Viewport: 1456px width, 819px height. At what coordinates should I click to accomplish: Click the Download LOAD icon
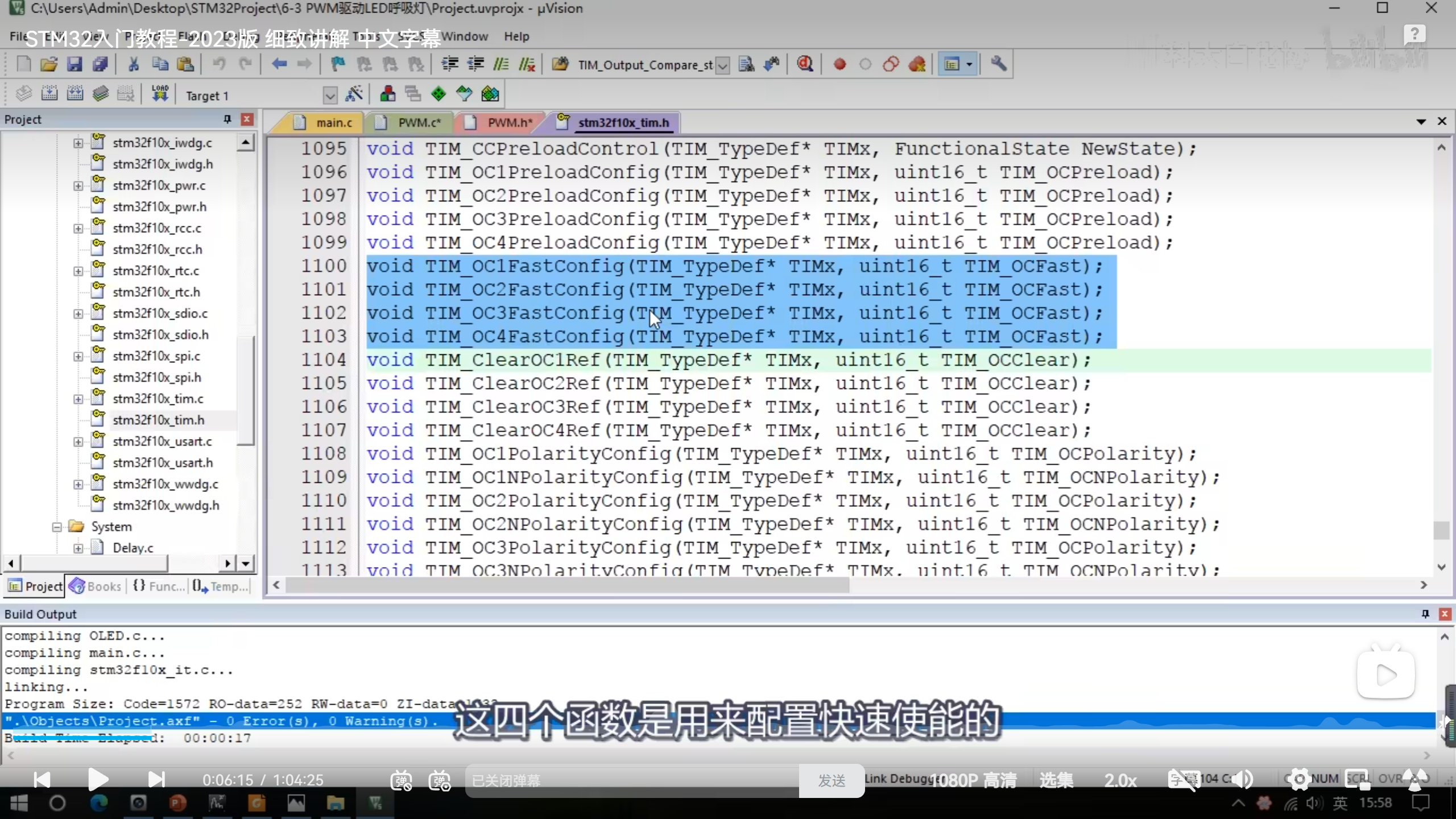click(160, 94)
